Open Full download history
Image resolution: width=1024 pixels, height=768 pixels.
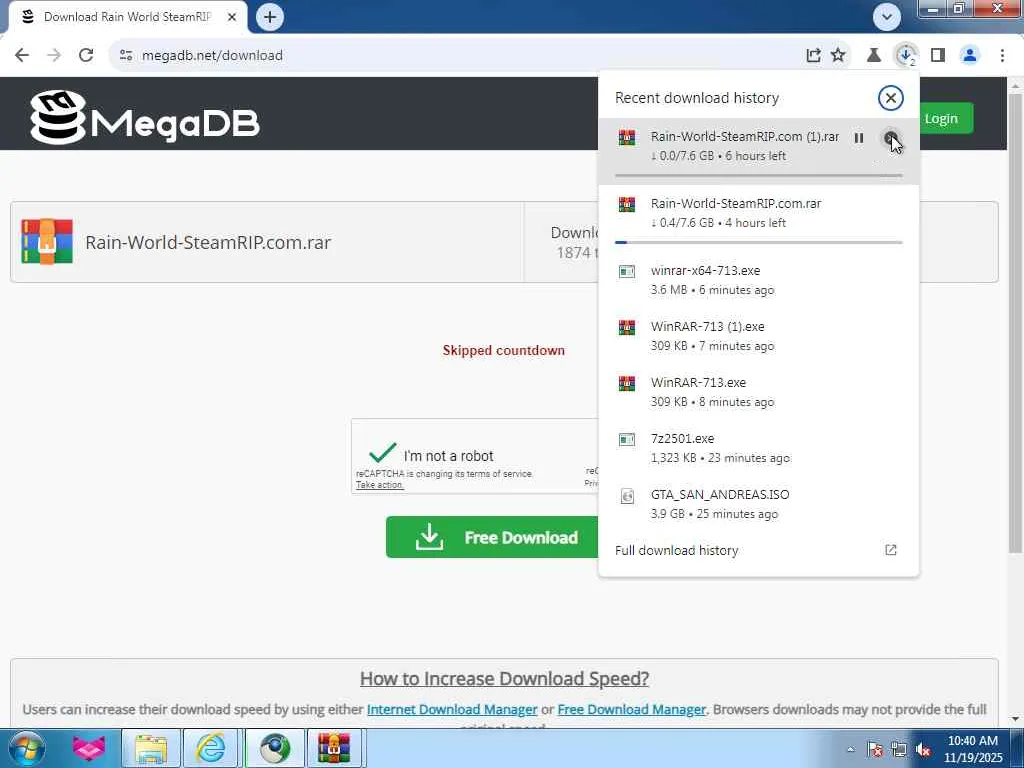pos(758,551)
